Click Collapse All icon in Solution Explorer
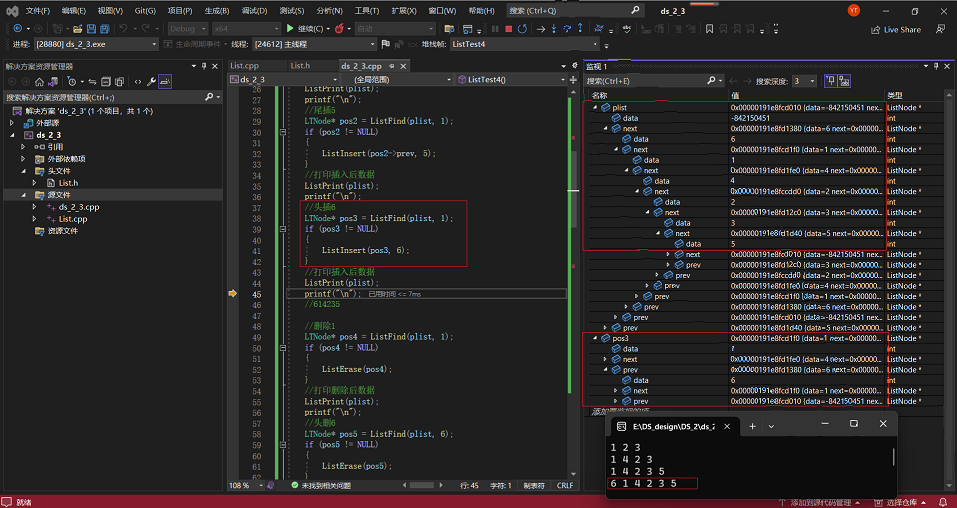Screen dimensions: 957x508 click(106, 82)
